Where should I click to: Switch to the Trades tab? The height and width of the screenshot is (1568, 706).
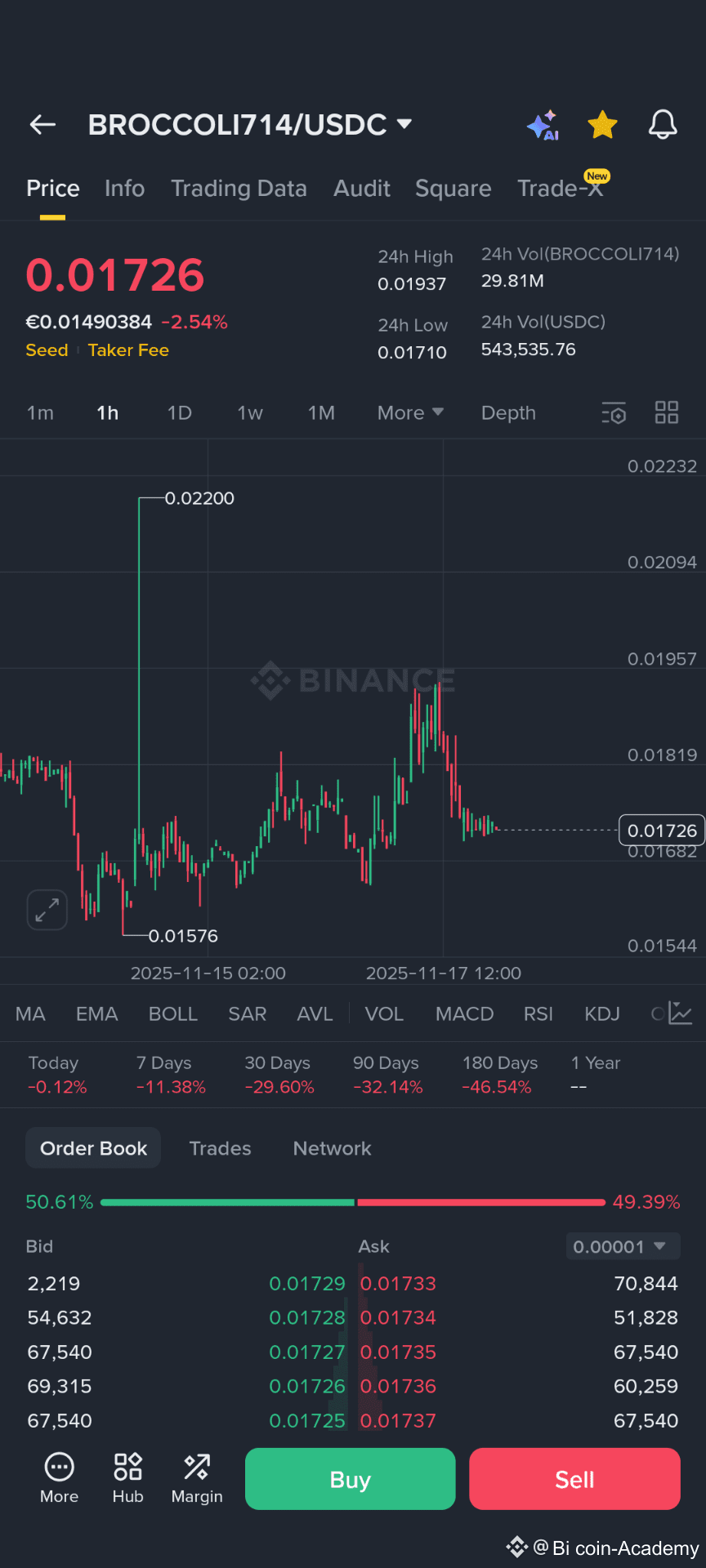click(221, 1148)
